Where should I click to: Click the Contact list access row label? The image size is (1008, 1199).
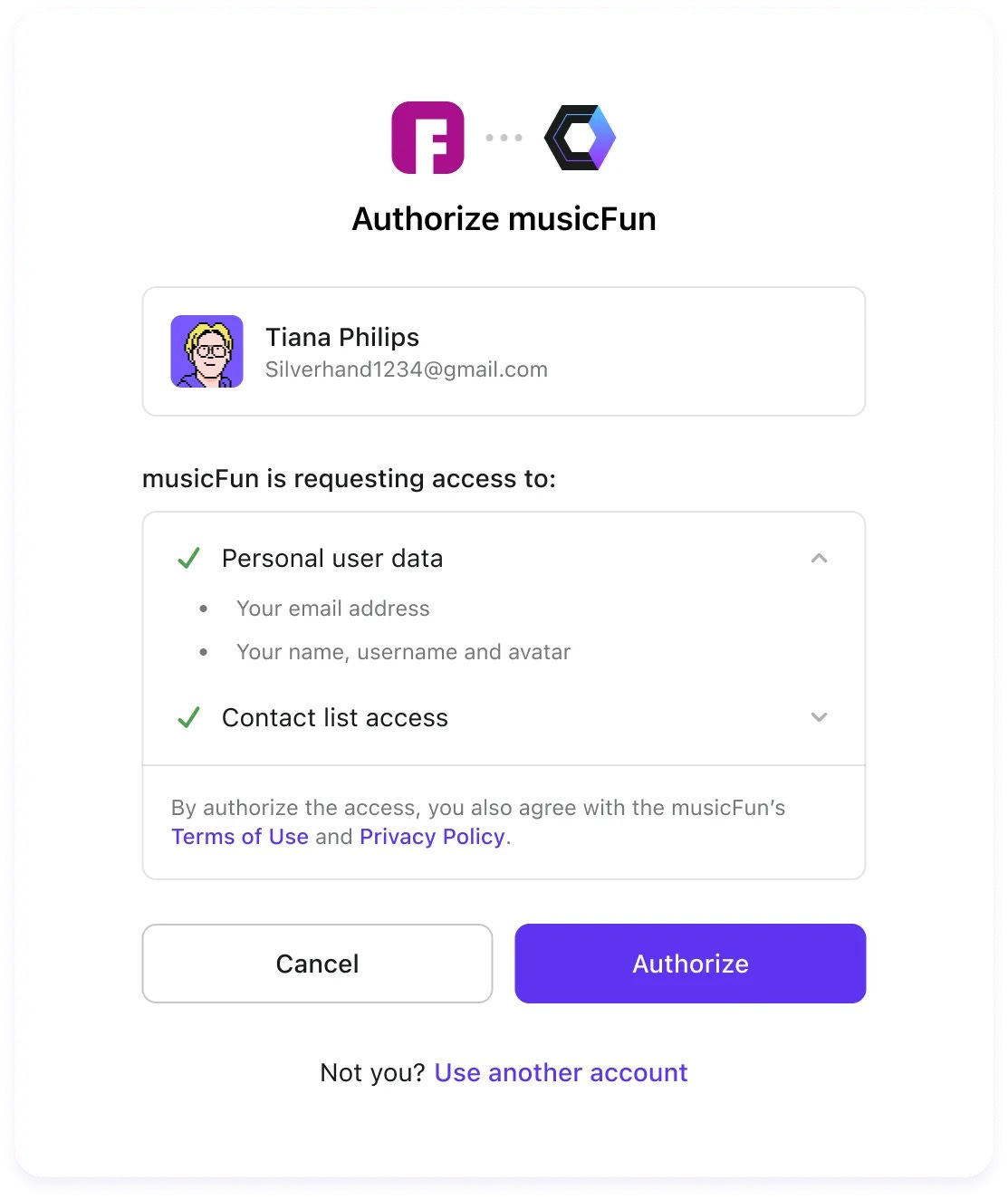(x=335, y=718)
